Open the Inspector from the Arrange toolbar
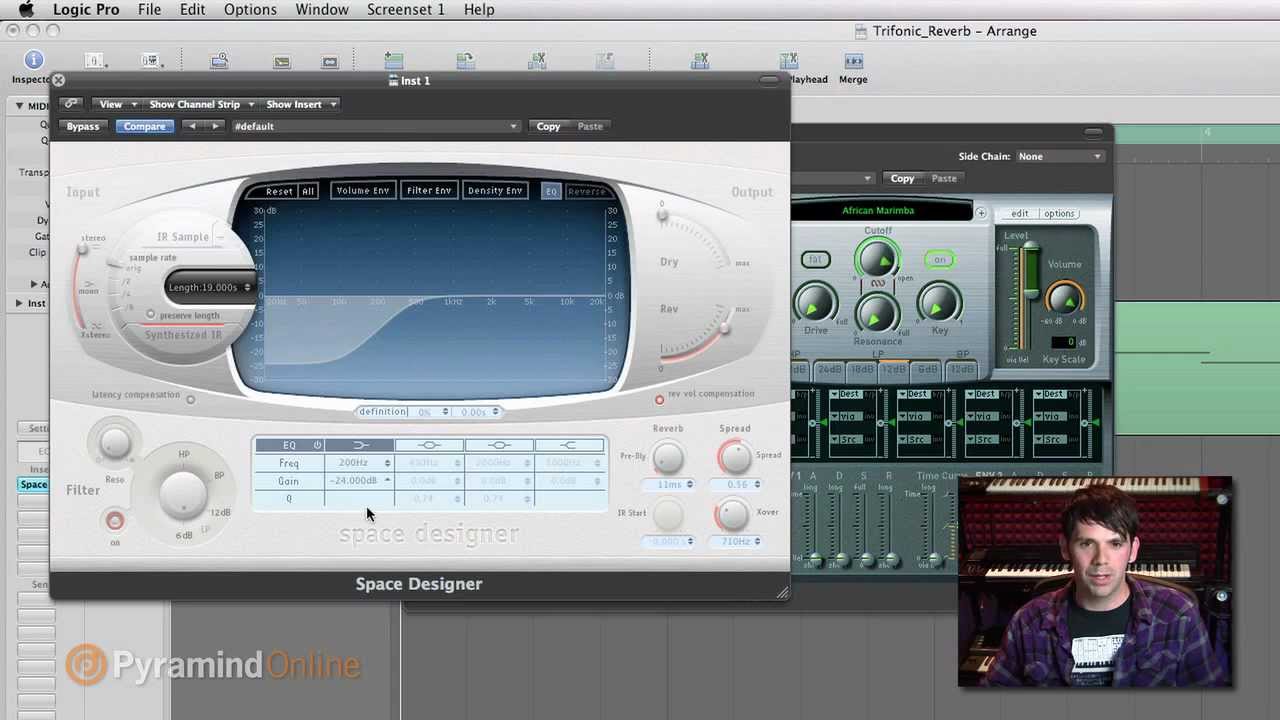Image resolution: width=1280 pixels, height=720 pixels. tap(34, 61)
